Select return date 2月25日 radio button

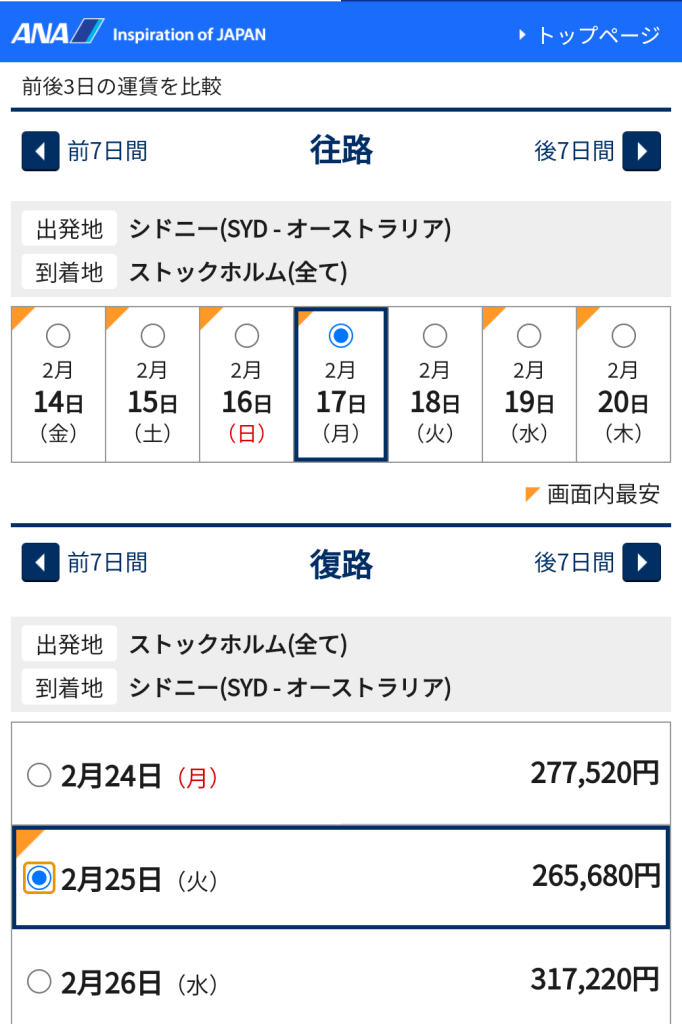coord(39,879)
